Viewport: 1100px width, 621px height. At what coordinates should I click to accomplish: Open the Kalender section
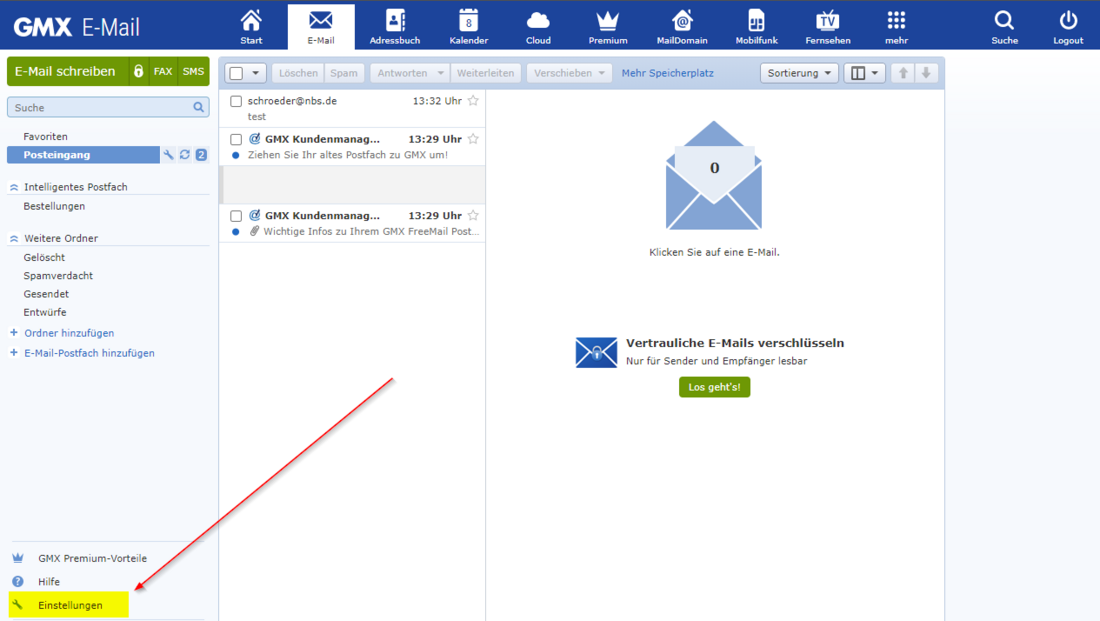469,27
